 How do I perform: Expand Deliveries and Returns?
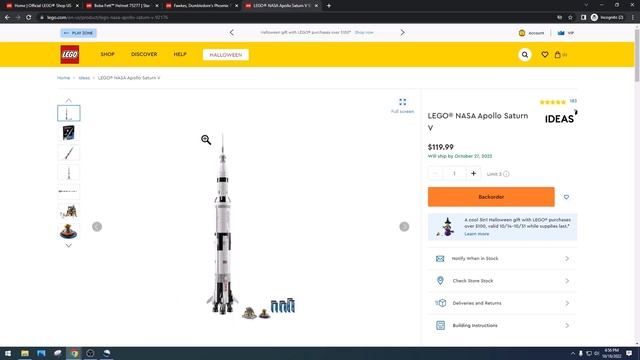click(x=502, y=303)
